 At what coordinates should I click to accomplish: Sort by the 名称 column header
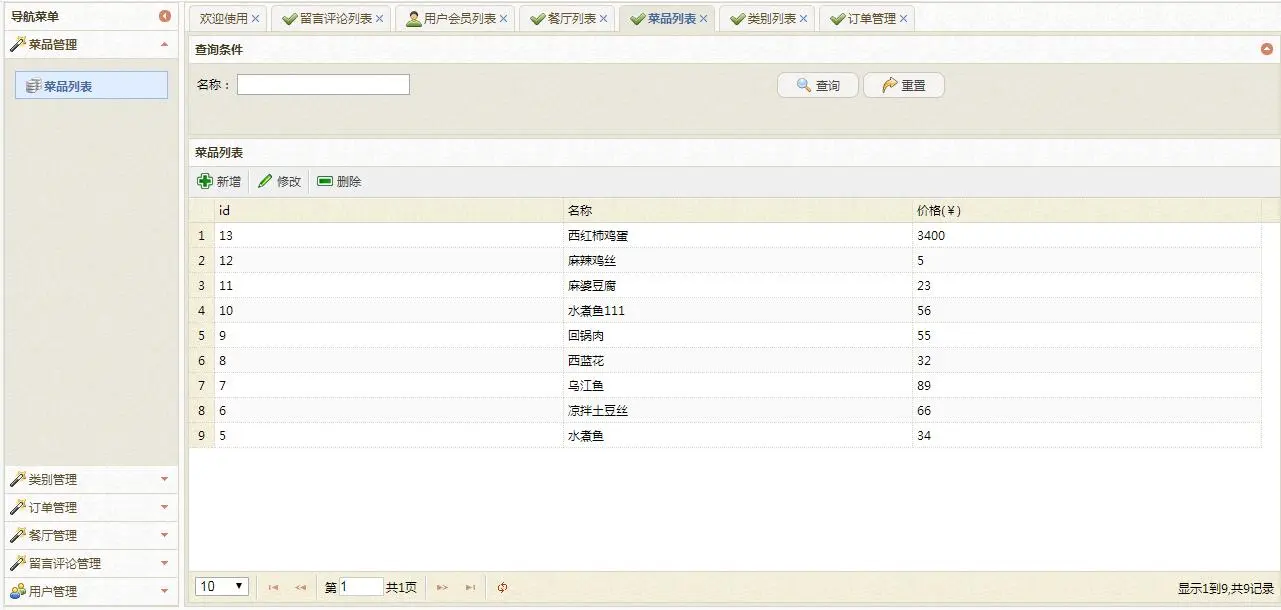738,210
